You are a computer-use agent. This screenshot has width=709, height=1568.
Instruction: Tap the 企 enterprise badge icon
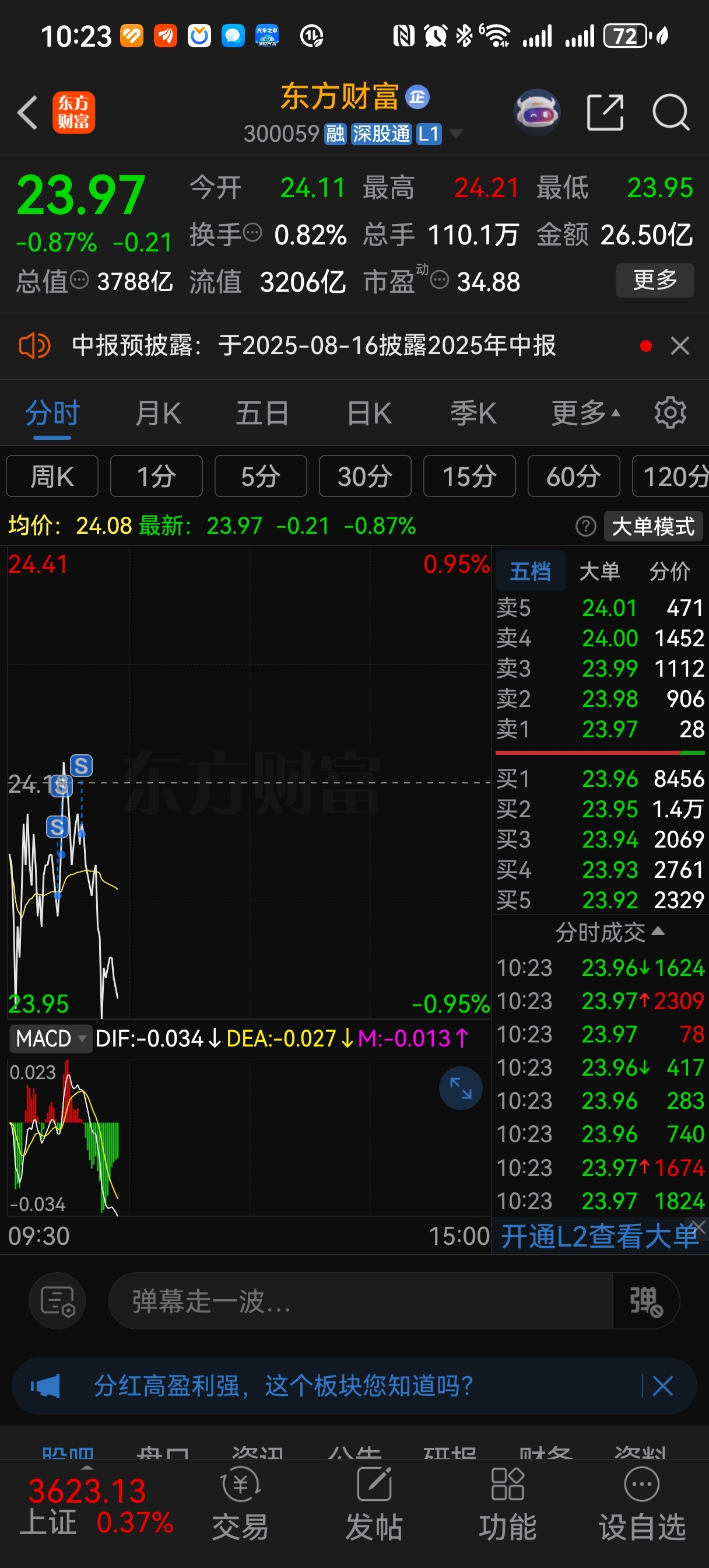pyautogui.click(x=417, y=97)
